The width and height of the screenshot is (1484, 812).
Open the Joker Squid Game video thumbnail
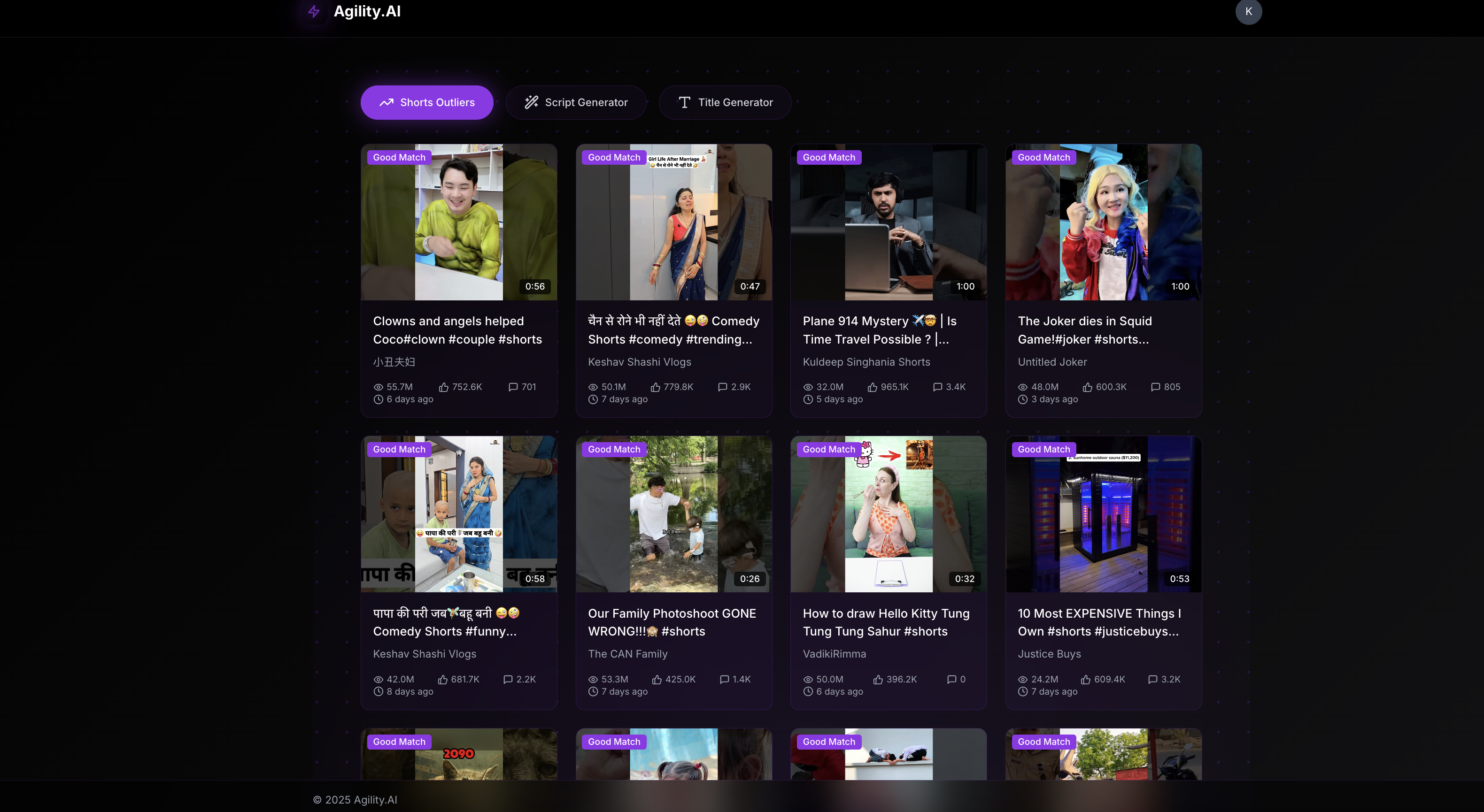coord(1103,222)
